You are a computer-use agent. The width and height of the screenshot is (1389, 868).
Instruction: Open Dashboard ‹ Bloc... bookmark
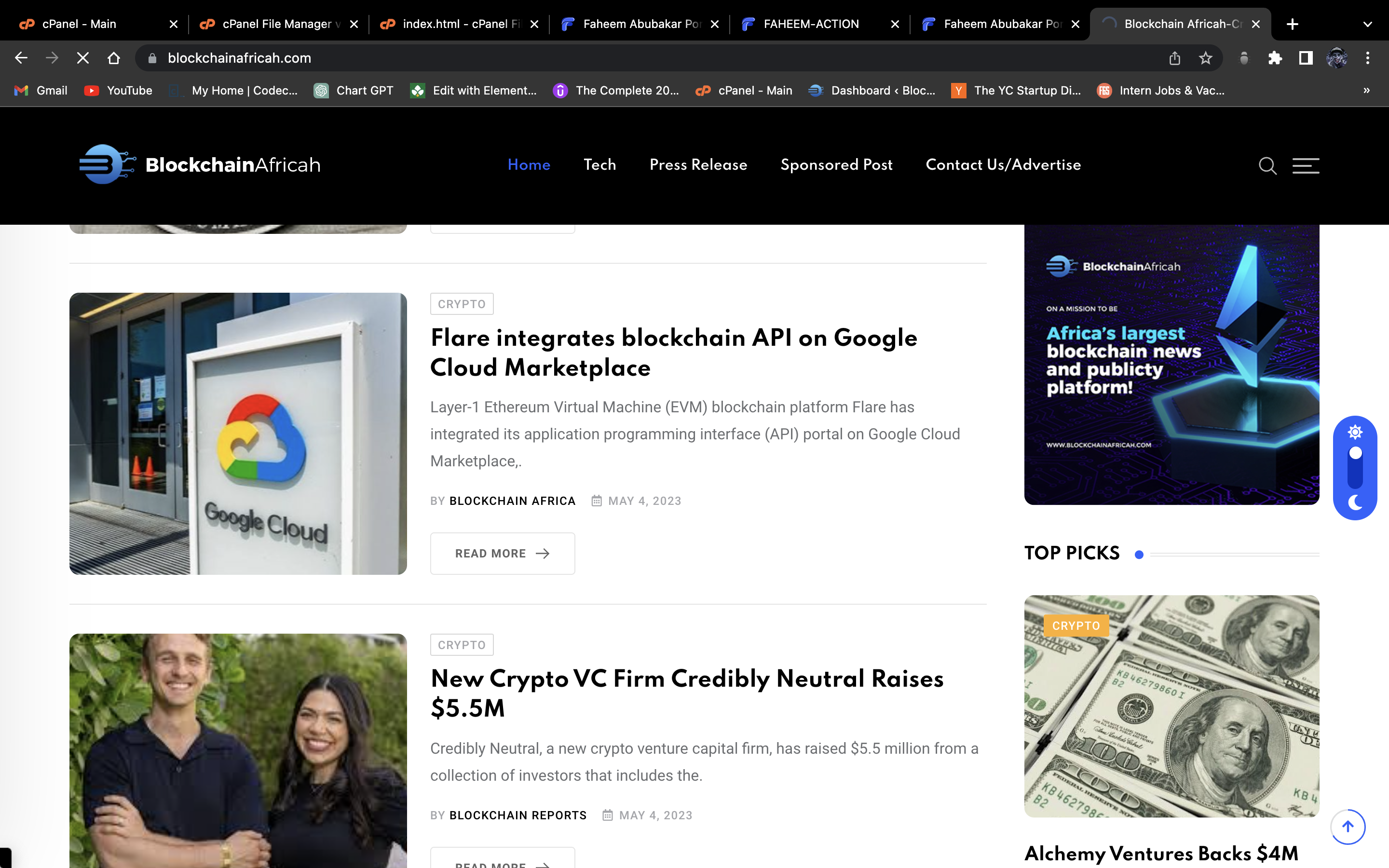(872, 91)
